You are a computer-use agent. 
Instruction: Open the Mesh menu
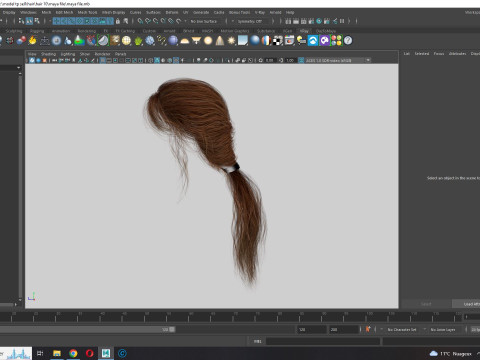coord(46,12)
